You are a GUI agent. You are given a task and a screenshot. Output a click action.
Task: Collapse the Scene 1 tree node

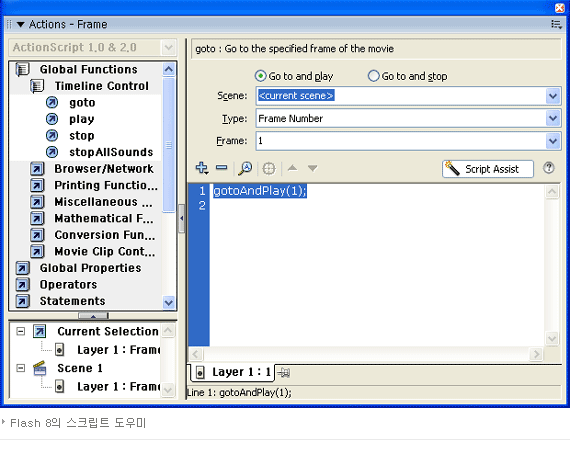[x=21, y=368]
